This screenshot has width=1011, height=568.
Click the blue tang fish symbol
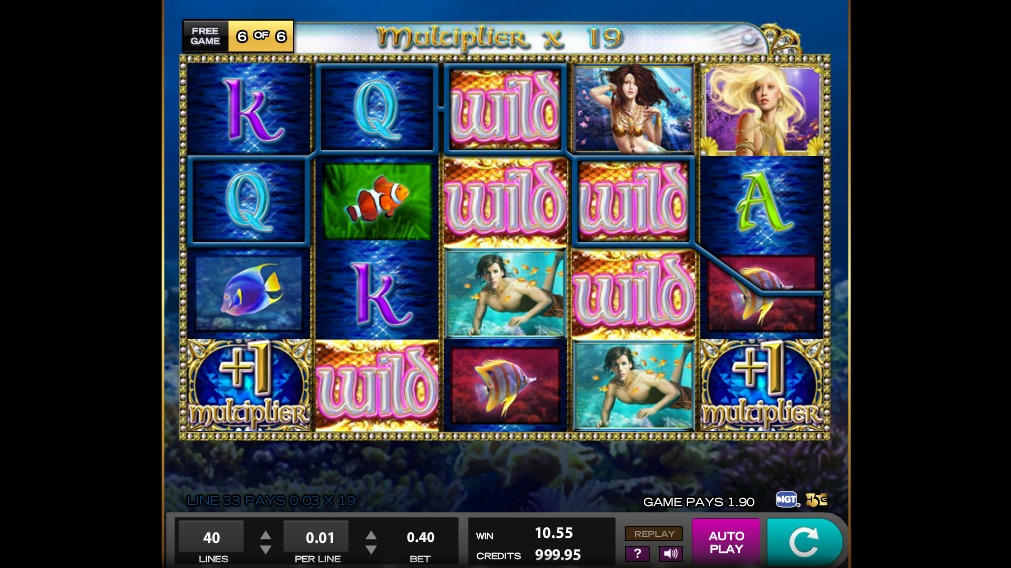[x=249, y=293]
